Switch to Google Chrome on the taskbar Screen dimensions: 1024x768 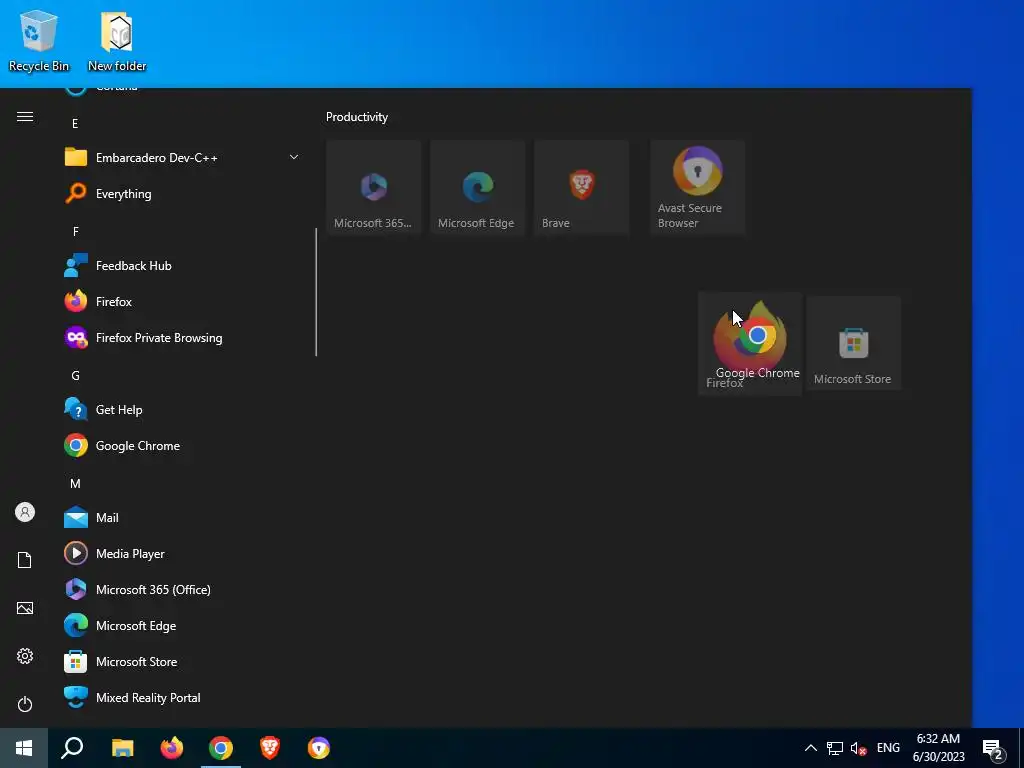[x=221, y=748]
